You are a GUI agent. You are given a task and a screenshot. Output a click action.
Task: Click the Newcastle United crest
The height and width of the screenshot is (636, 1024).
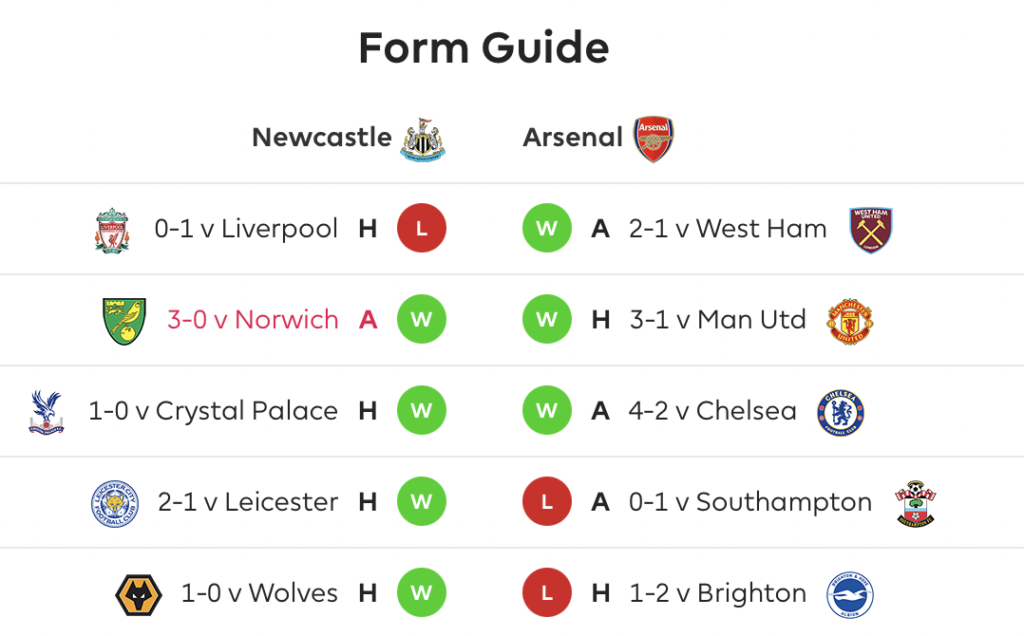click(423, 139)
